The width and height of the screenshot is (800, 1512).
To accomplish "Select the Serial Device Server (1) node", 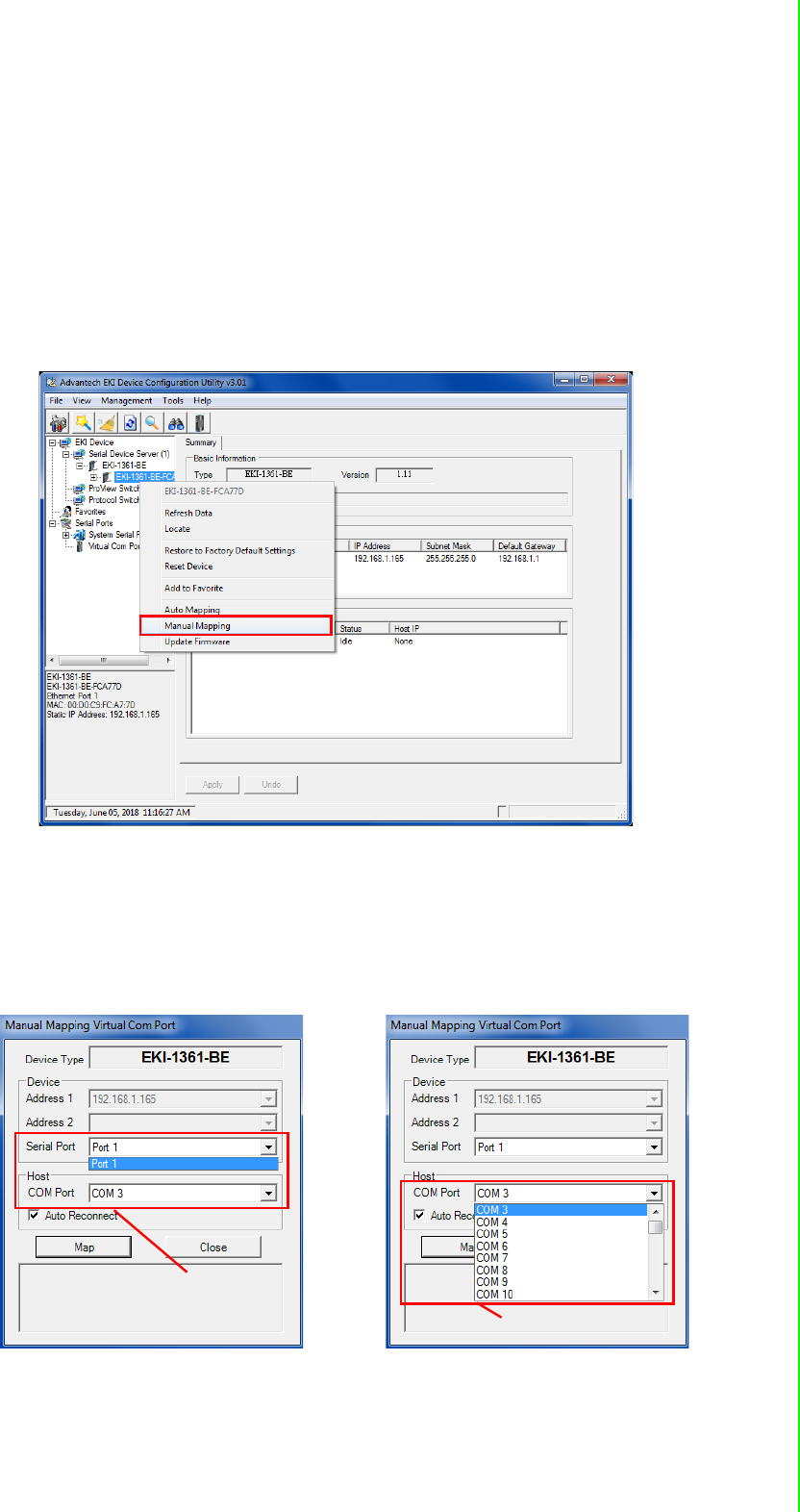I will pyautogui.click(x=129, y=454).
